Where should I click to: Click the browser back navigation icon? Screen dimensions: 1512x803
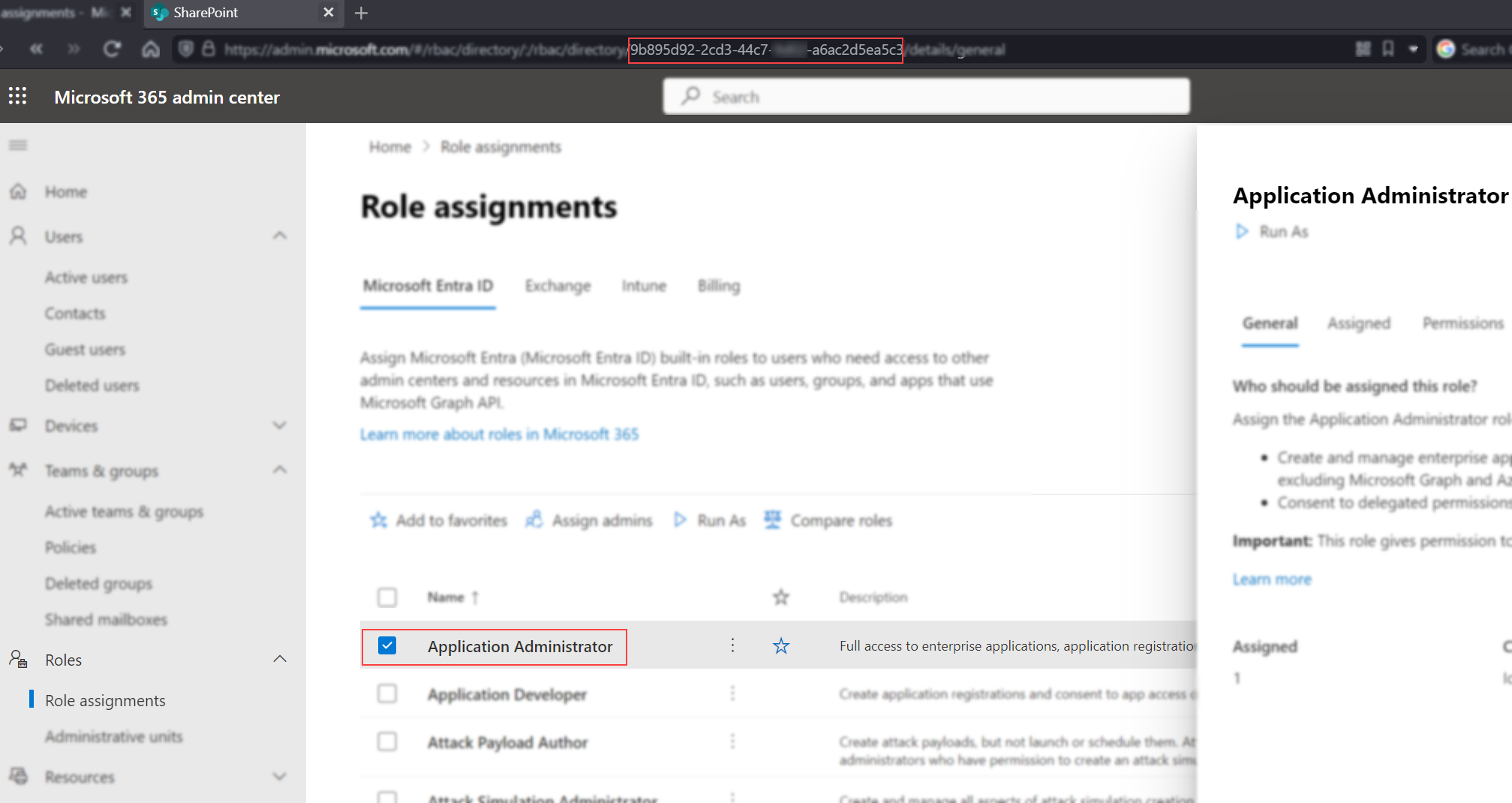(36, 50)
